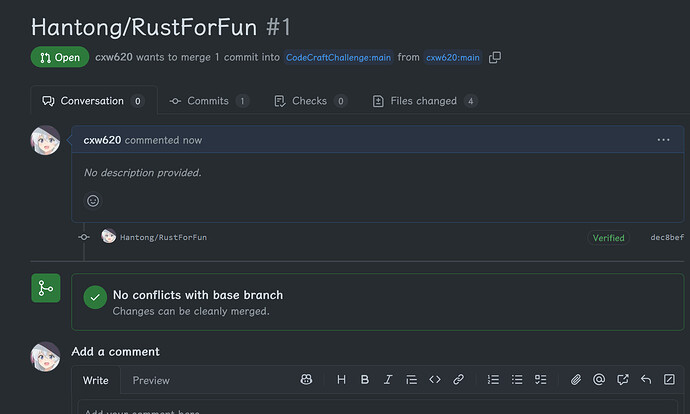Insert a code snippet with the code icon
Viewport: 690px width, 414px height.
(x=435, y=380)
